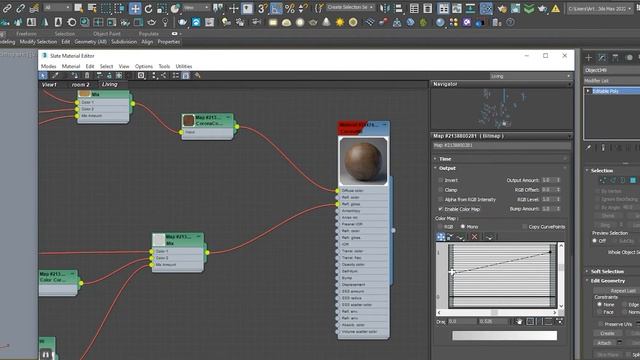This screenshot has height=360, width=640.
Task: Click the sun light icon in second toolbar
Action: [x=340, y=22]
